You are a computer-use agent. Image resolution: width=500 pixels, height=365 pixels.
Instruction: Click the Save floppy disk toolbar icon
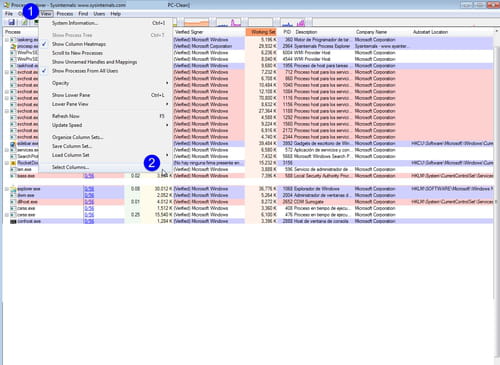pos(12,22)
